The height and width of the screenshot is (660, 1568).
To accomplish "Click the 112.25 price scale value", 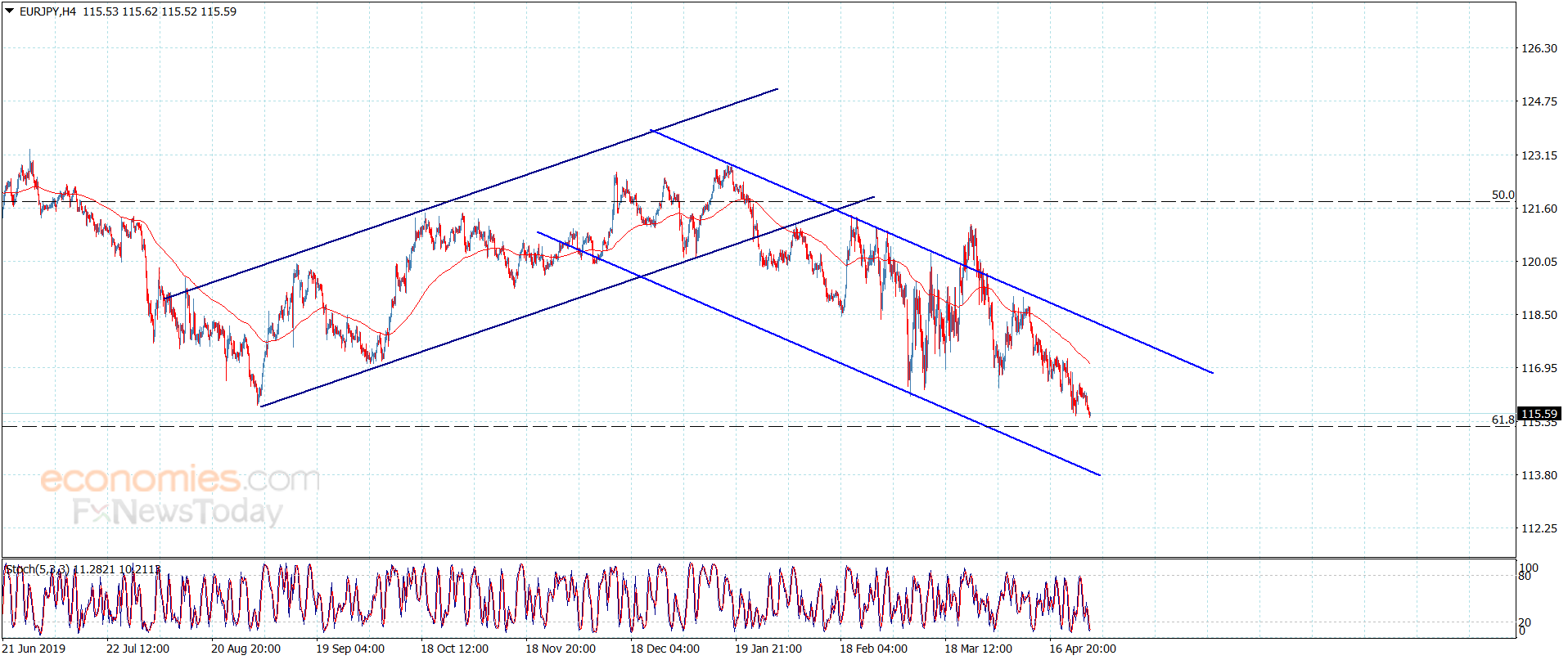I will pyautogui.click(x=1539, y=528).
